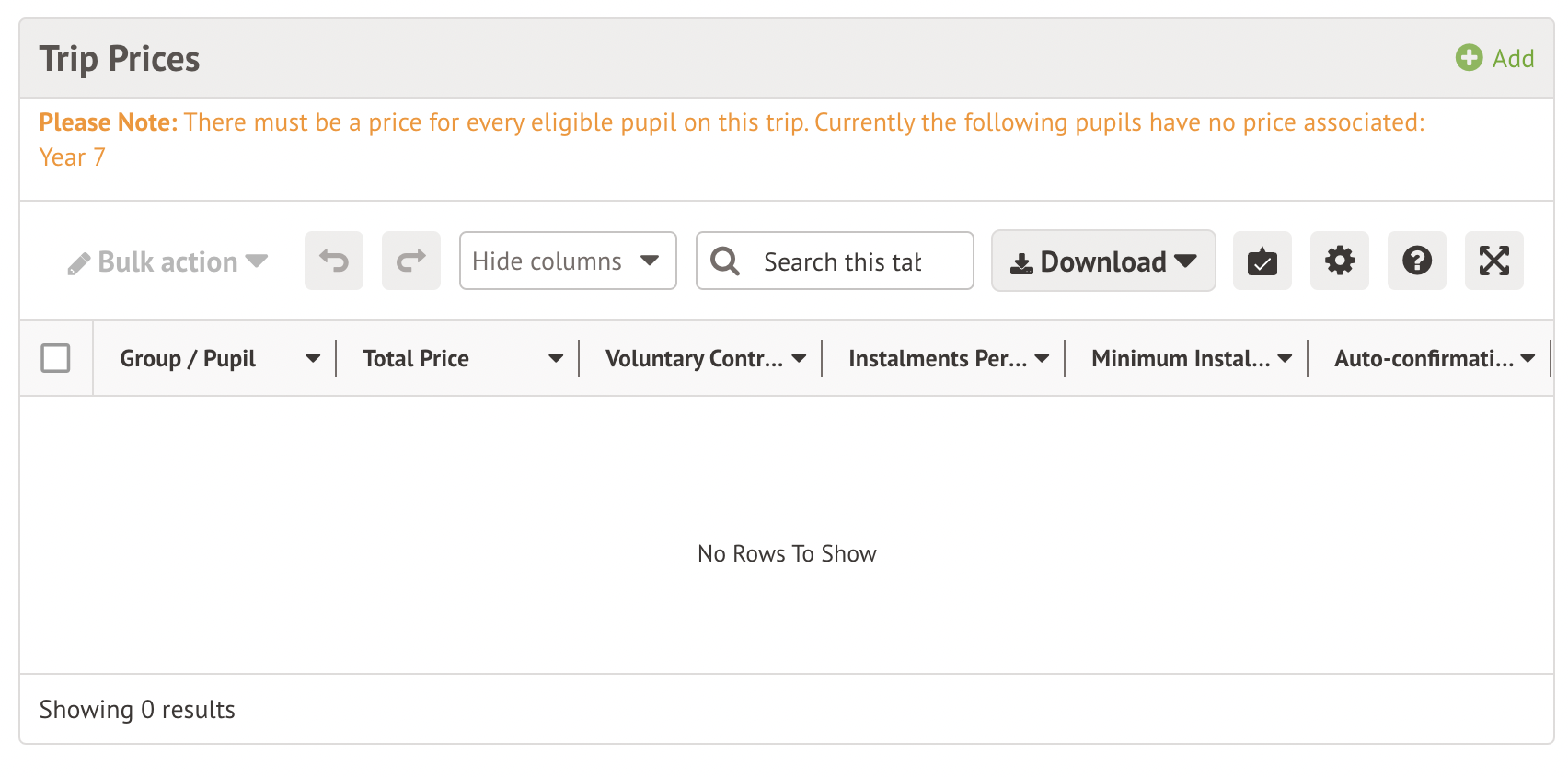Tick the select-all rows checkbox
Image resolution: width=1568 pixels, height=777 pixels.
[x=56, y=358]
